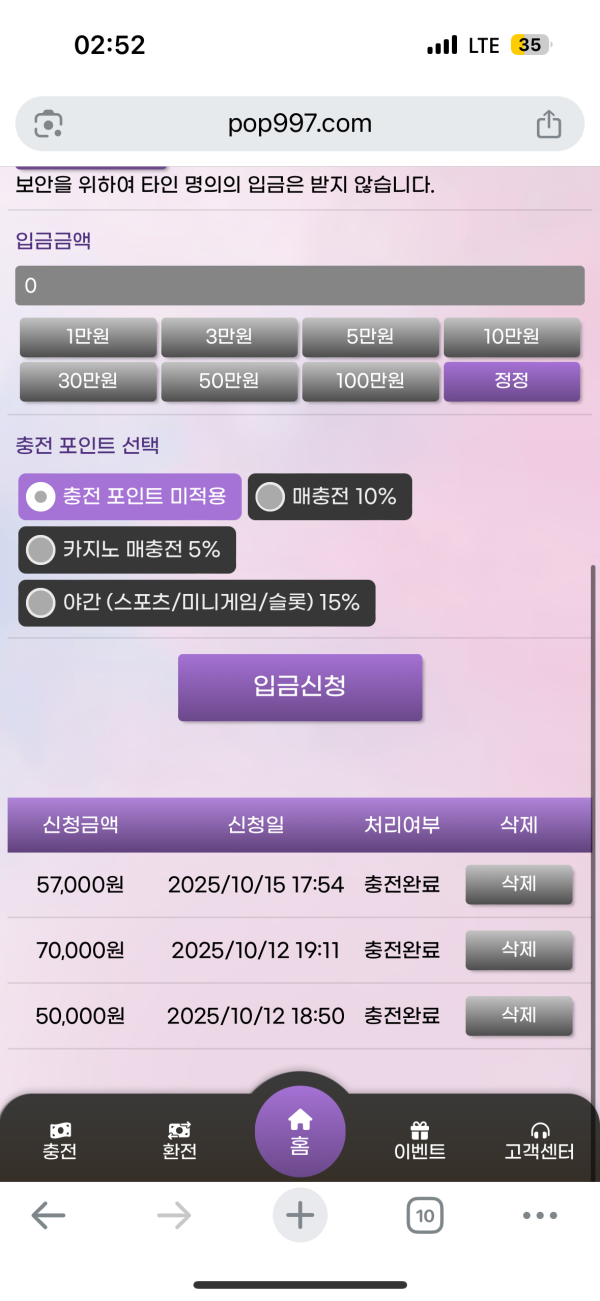The width and height of the screenshot is (600, 1301).
Task: Open the 환전 withdrawal icon in bottom nav
Action: coord(180,1130)
